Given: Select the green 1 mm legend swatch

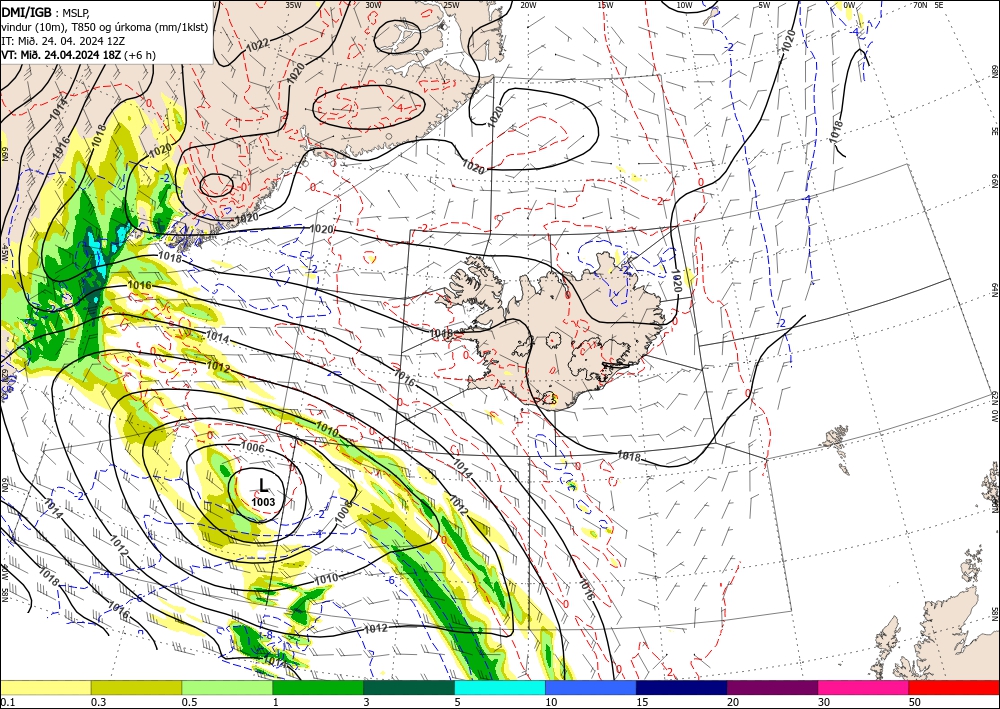Looking at the screenshot, I should [x=318, y=687].
